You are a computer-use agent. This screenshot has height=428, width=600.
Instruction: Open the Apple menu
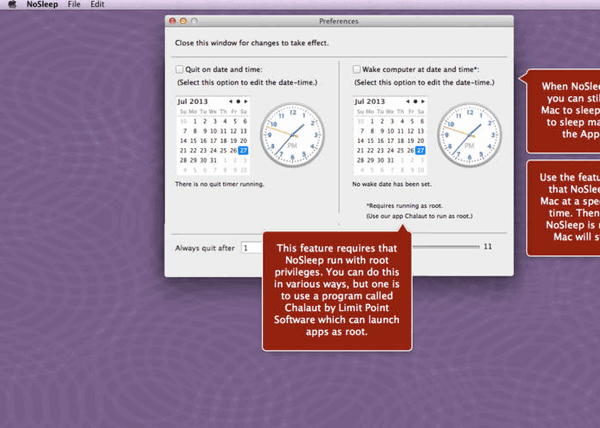(13, 4)
